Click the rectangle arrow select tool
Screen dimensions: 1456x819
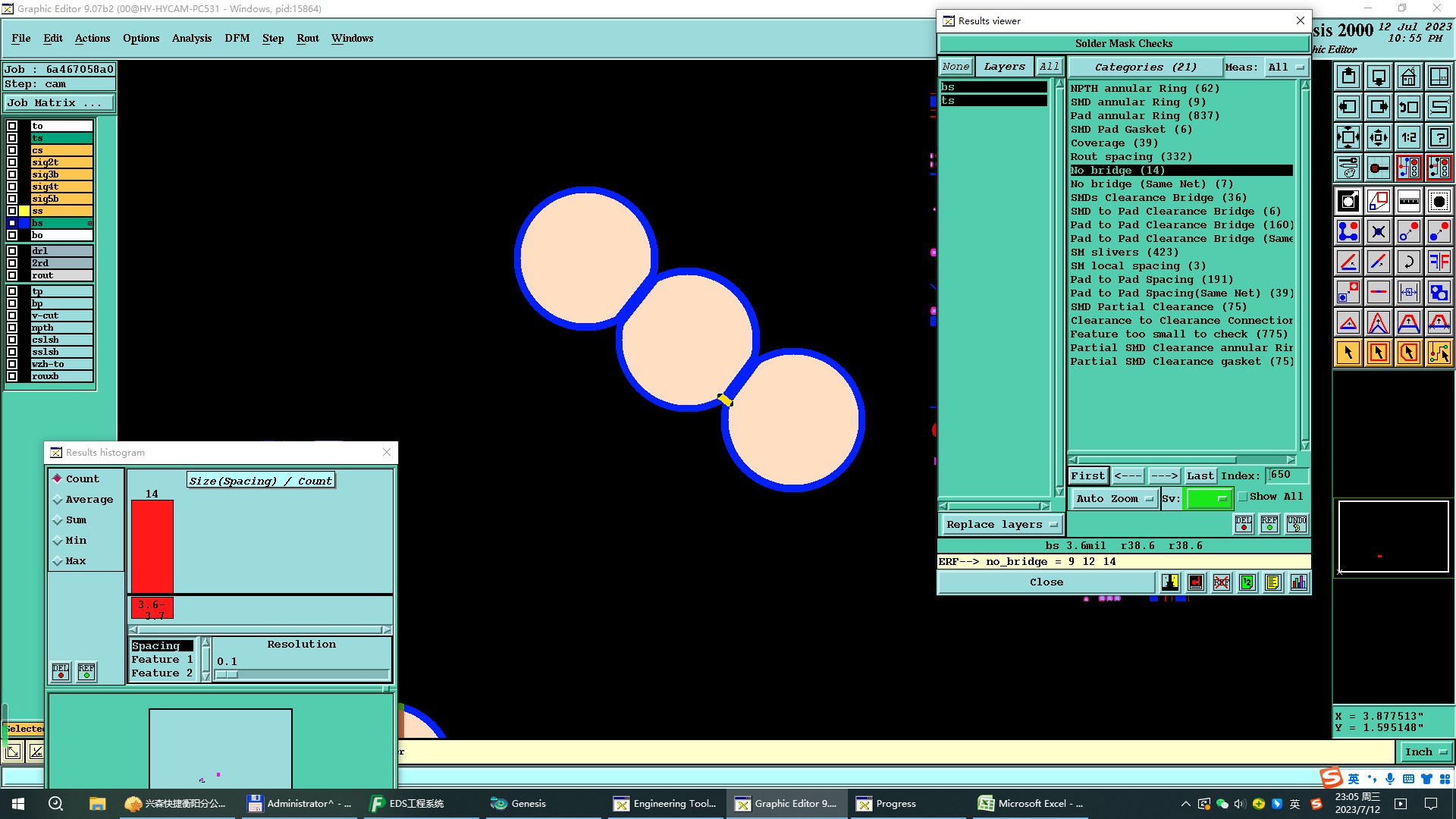[x=1378, y=353]
